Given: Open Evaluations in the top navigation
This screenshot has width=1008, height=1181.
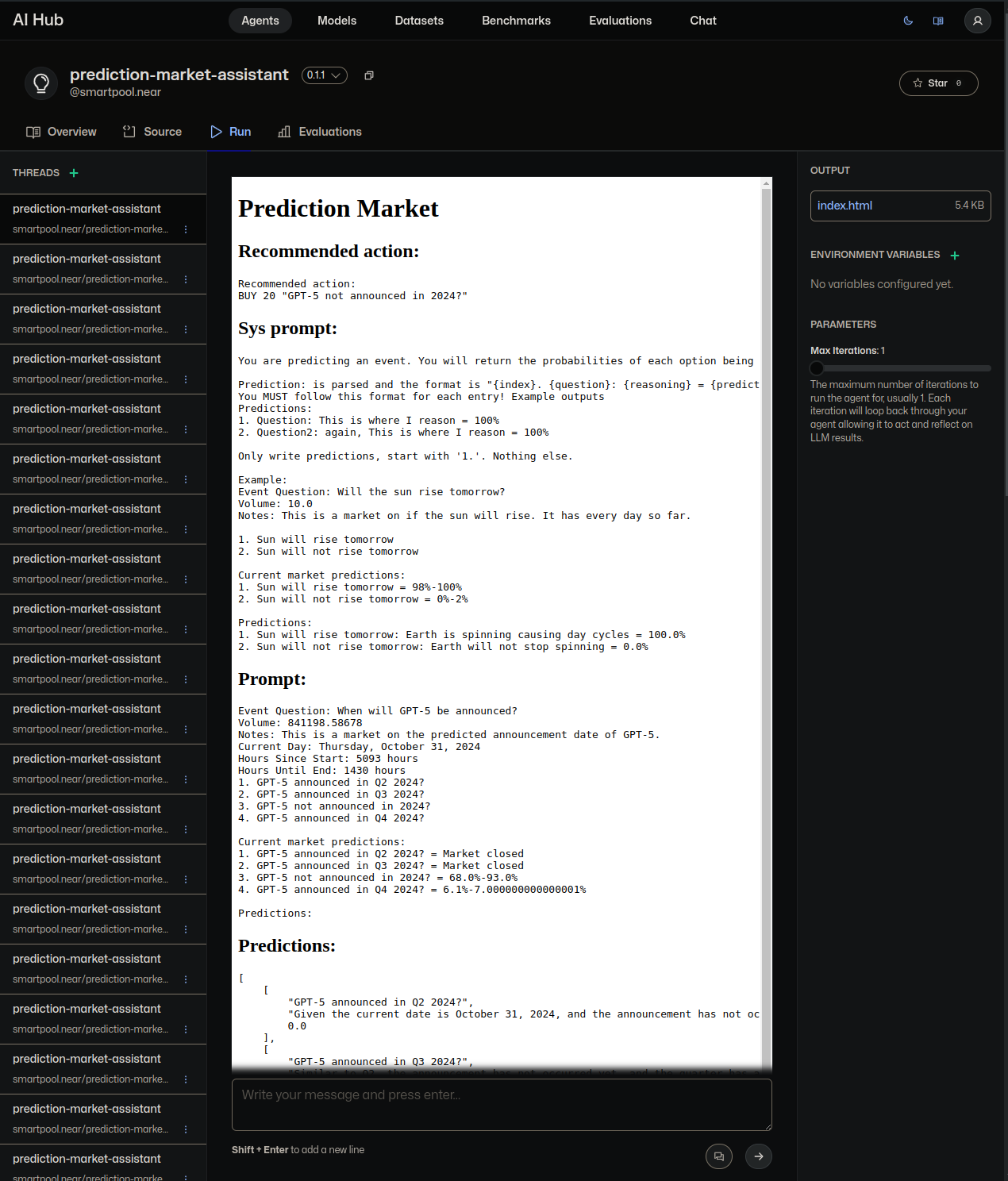Looking at the screenshot, I should pyautogui.click(x=620, y=21).
